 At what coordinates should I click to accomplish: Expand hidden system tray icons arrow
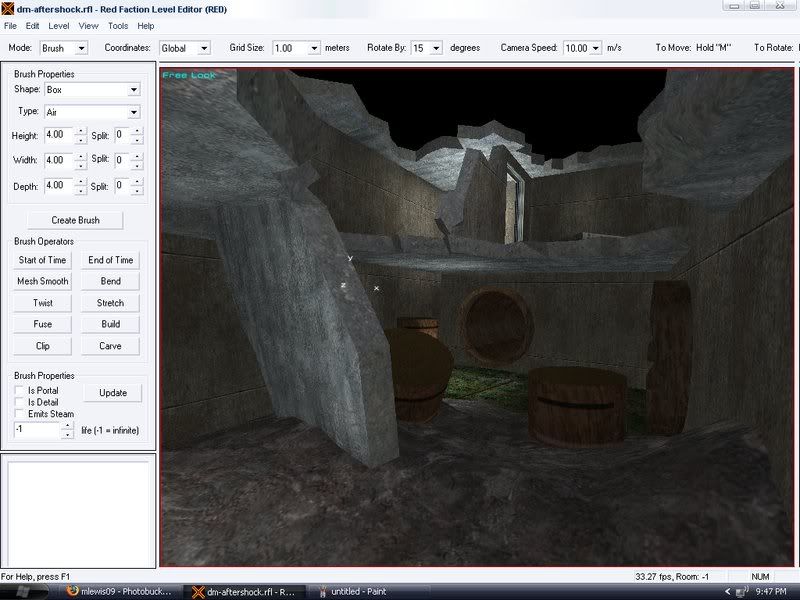(727, 592)
